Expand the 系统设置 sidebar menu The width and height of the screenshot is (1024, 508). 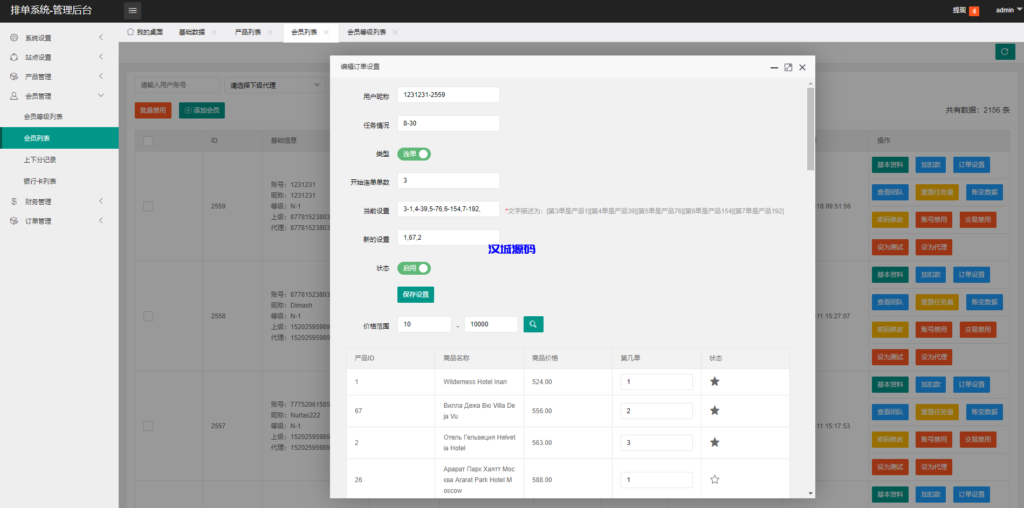click(x=59, y=38)
